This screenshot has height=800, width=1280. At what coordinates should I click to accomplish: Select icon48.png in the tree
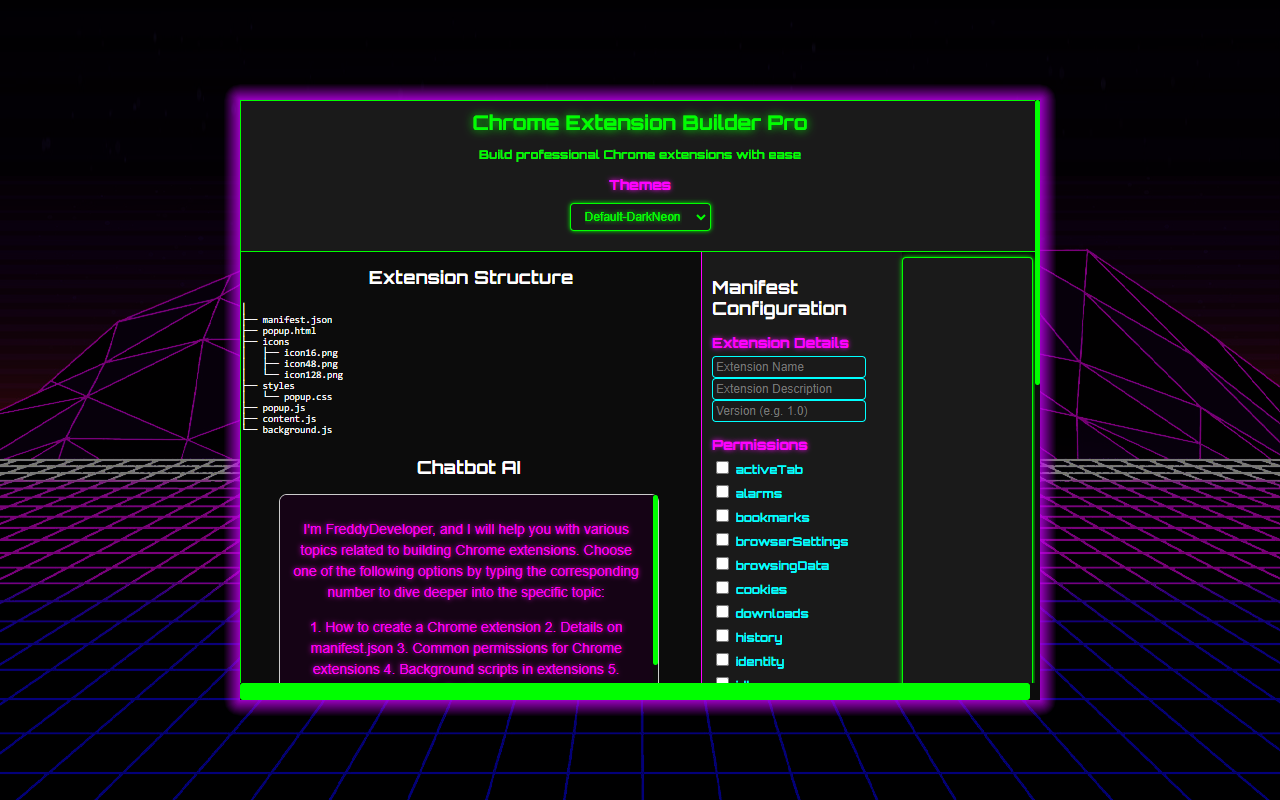(x=311, y=364)
